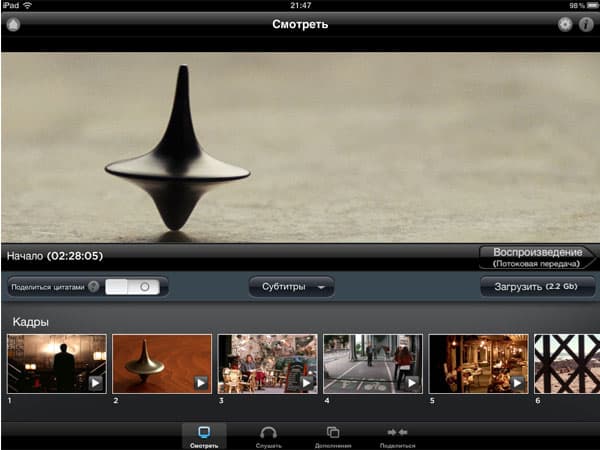Play scene thumbnail 5 of the restaurant
This screenshot has height=450, width=600.
tap(478, 364)
